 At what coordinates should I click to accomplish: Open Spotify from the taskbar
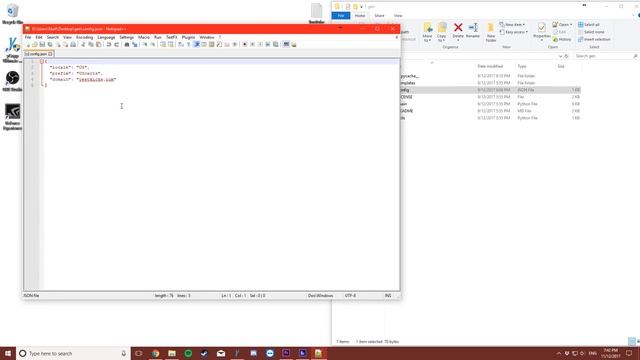click(188, 353)
